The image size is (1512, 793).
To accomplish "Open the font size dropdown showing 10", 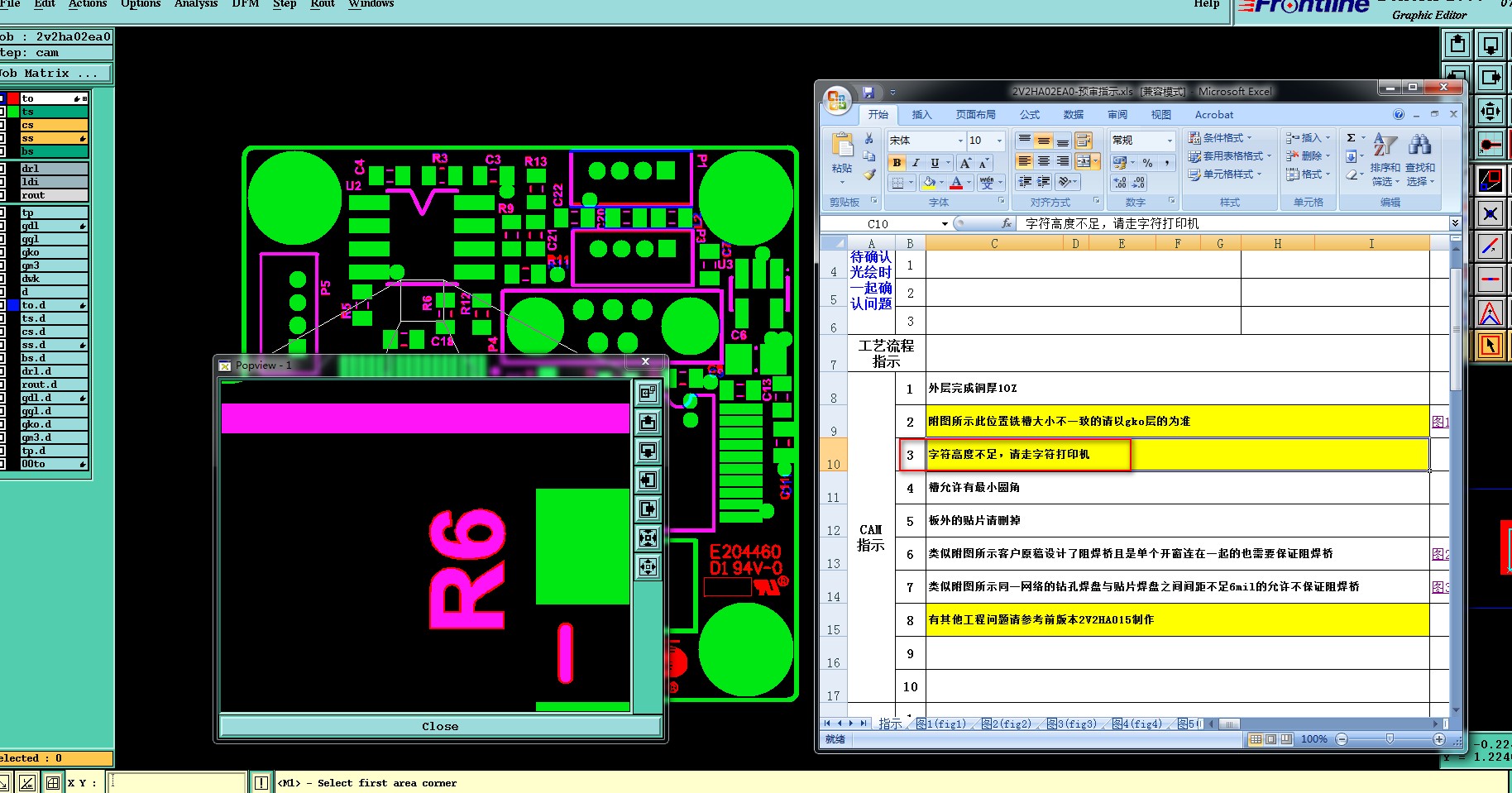I will pyautogui.click(x=999, y=141).
